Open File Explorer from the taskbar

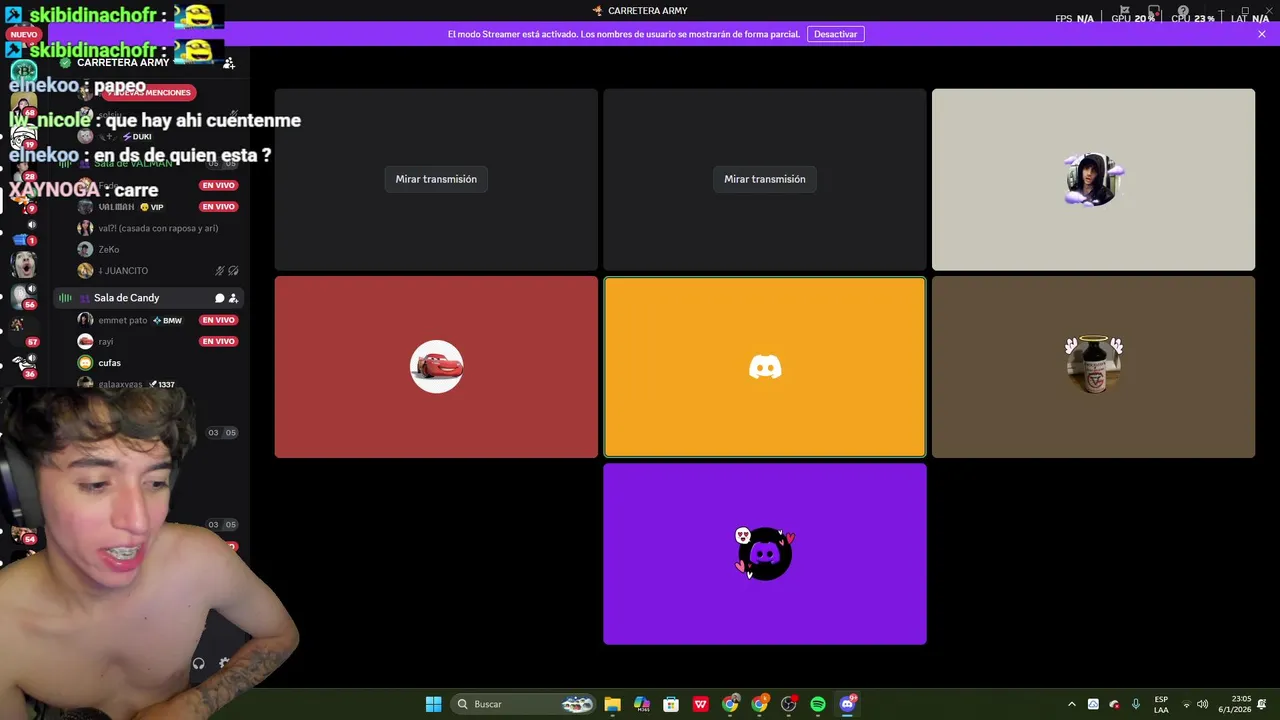coord(613,704)
